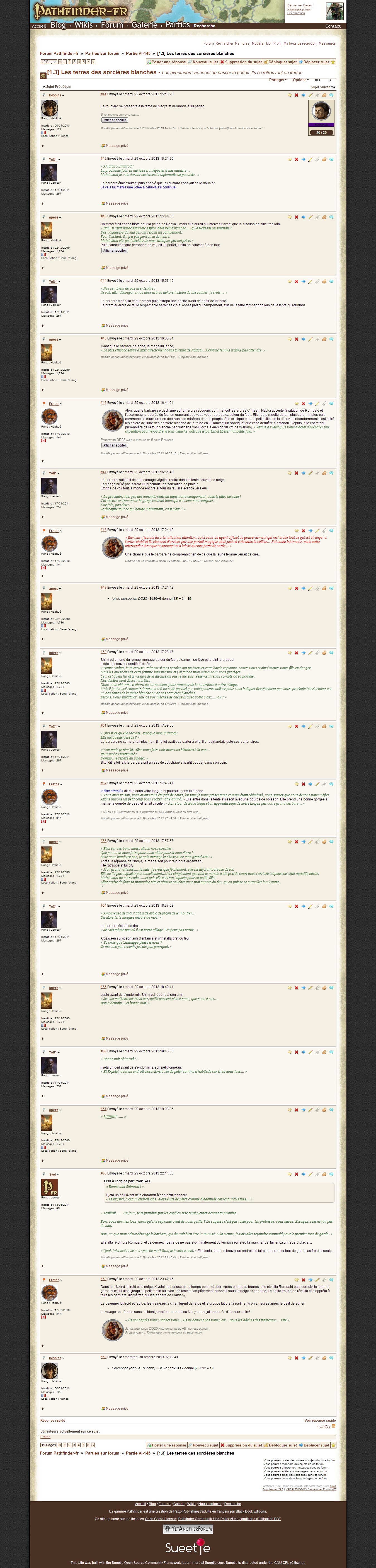
Task: Click the RSS feed icon near Flux RSS
Action: click(333, 1426)
